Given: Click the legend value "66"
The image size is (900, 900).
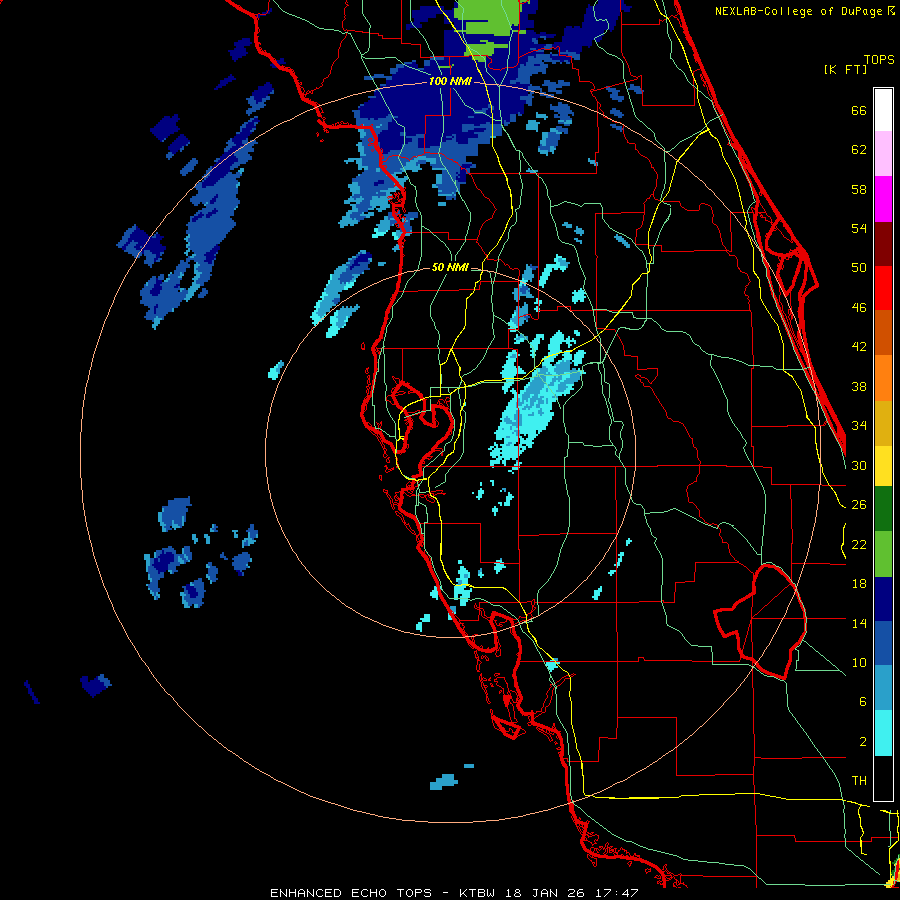Looking at the screenshot, I should point(859,110).
